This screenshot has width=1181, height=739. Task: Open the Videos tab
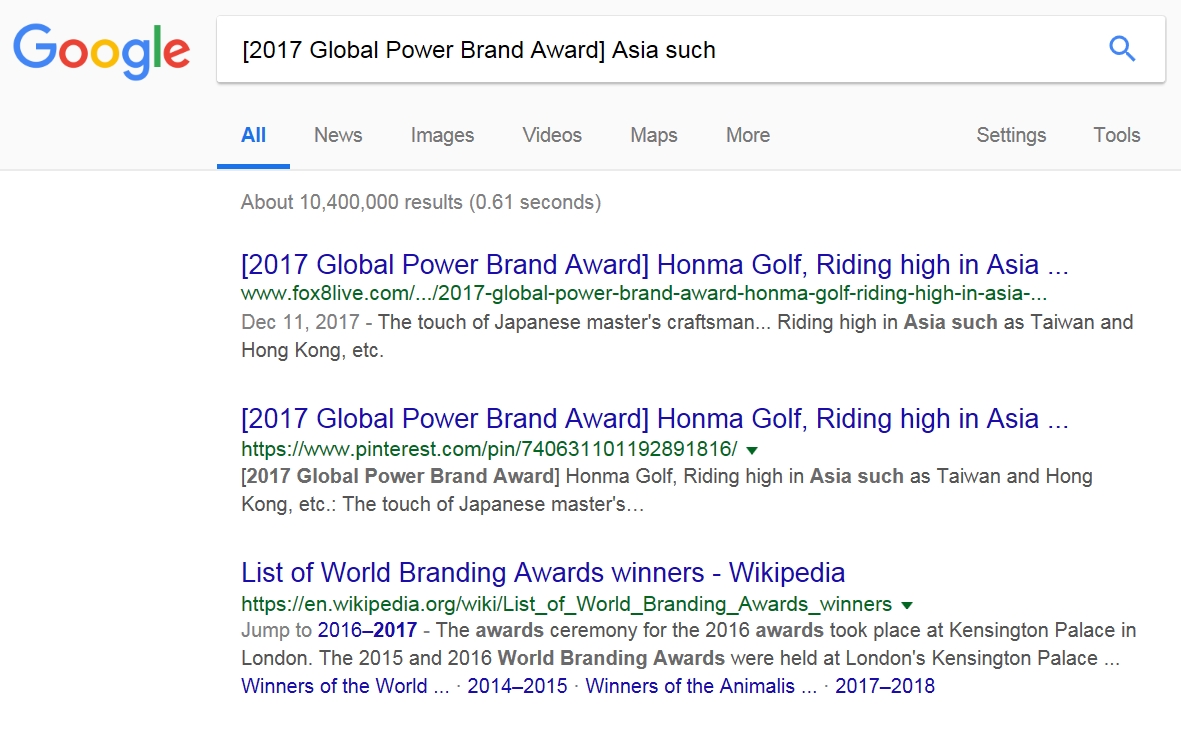click(552, 135)
